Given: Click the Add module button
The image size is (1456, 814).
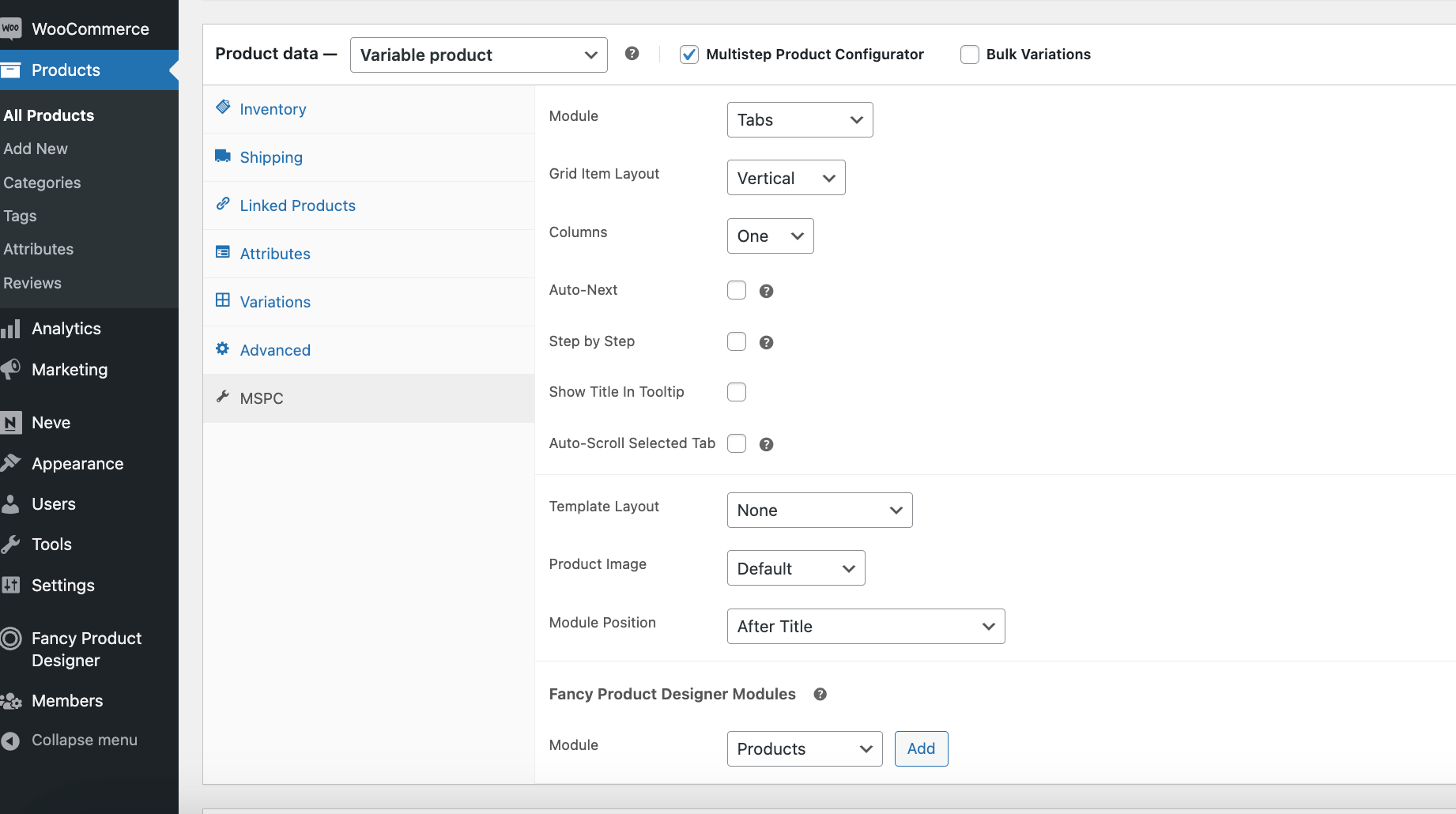Looking at the screenshot, I should pos(921,748).
